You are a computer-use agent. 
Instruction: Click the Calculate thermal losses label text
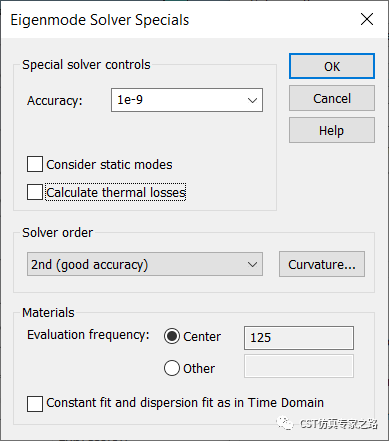pos(116,192)
